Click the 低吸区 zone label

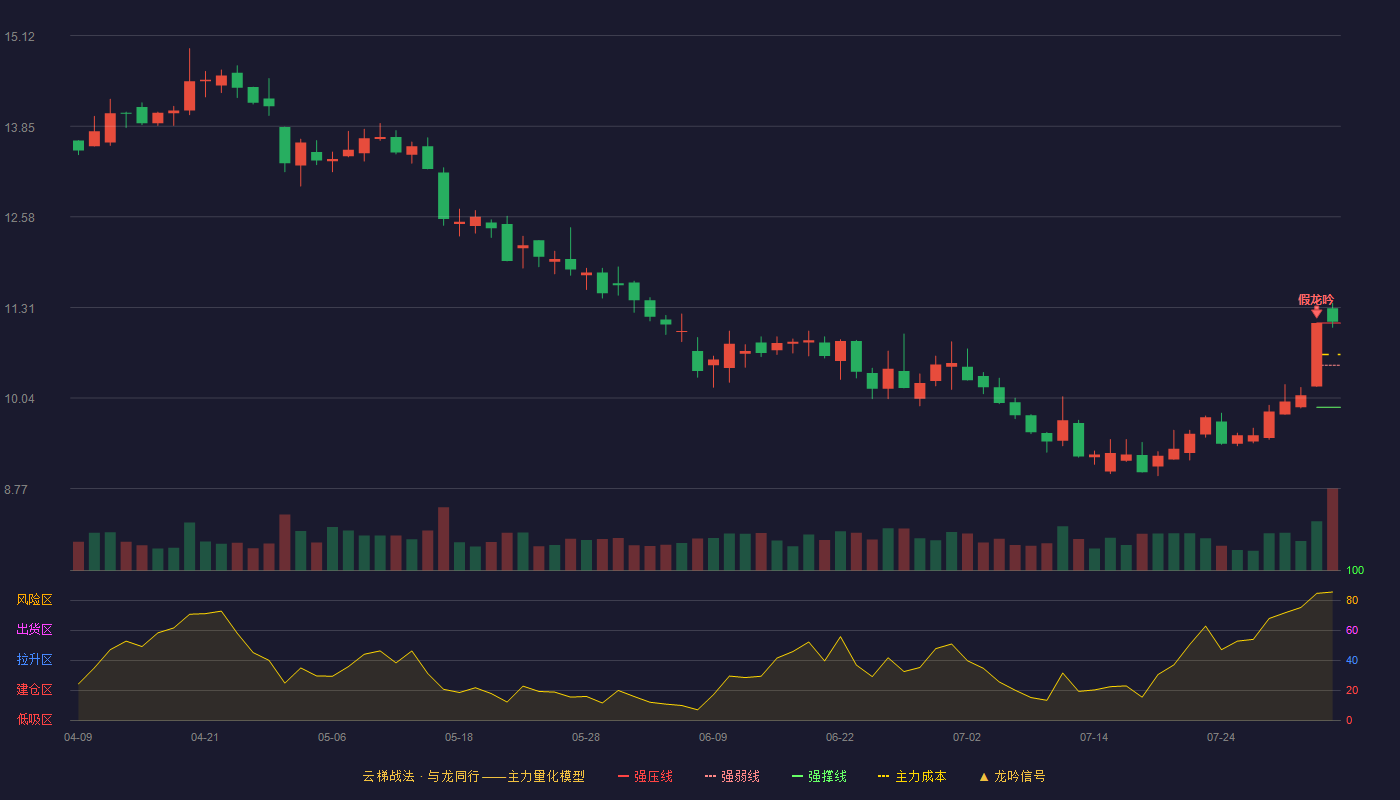(x=35, y=720)
